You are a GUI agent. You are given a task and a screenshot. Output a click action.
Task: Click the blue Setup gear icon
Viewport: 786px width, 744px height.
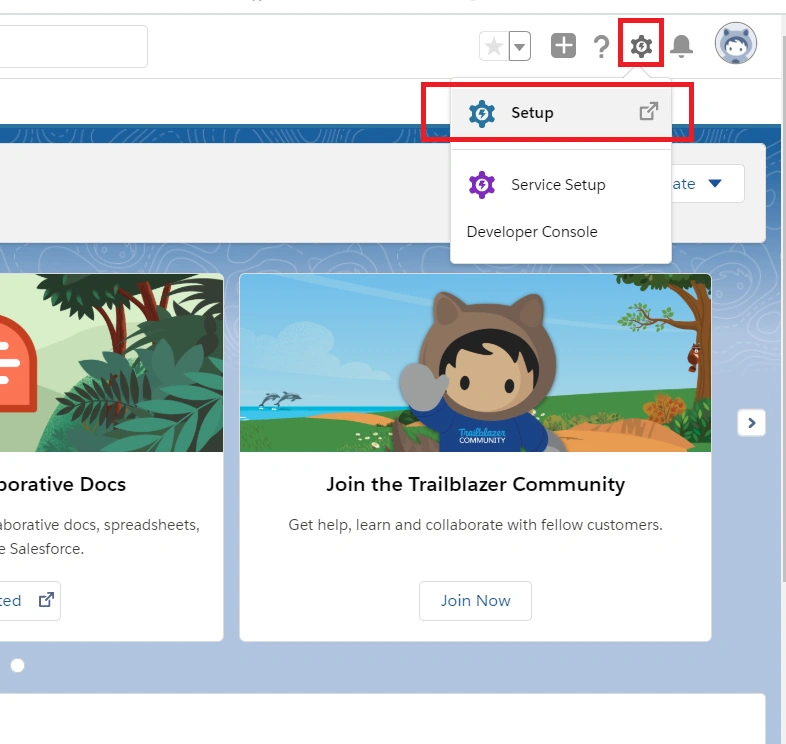(482, 114)
